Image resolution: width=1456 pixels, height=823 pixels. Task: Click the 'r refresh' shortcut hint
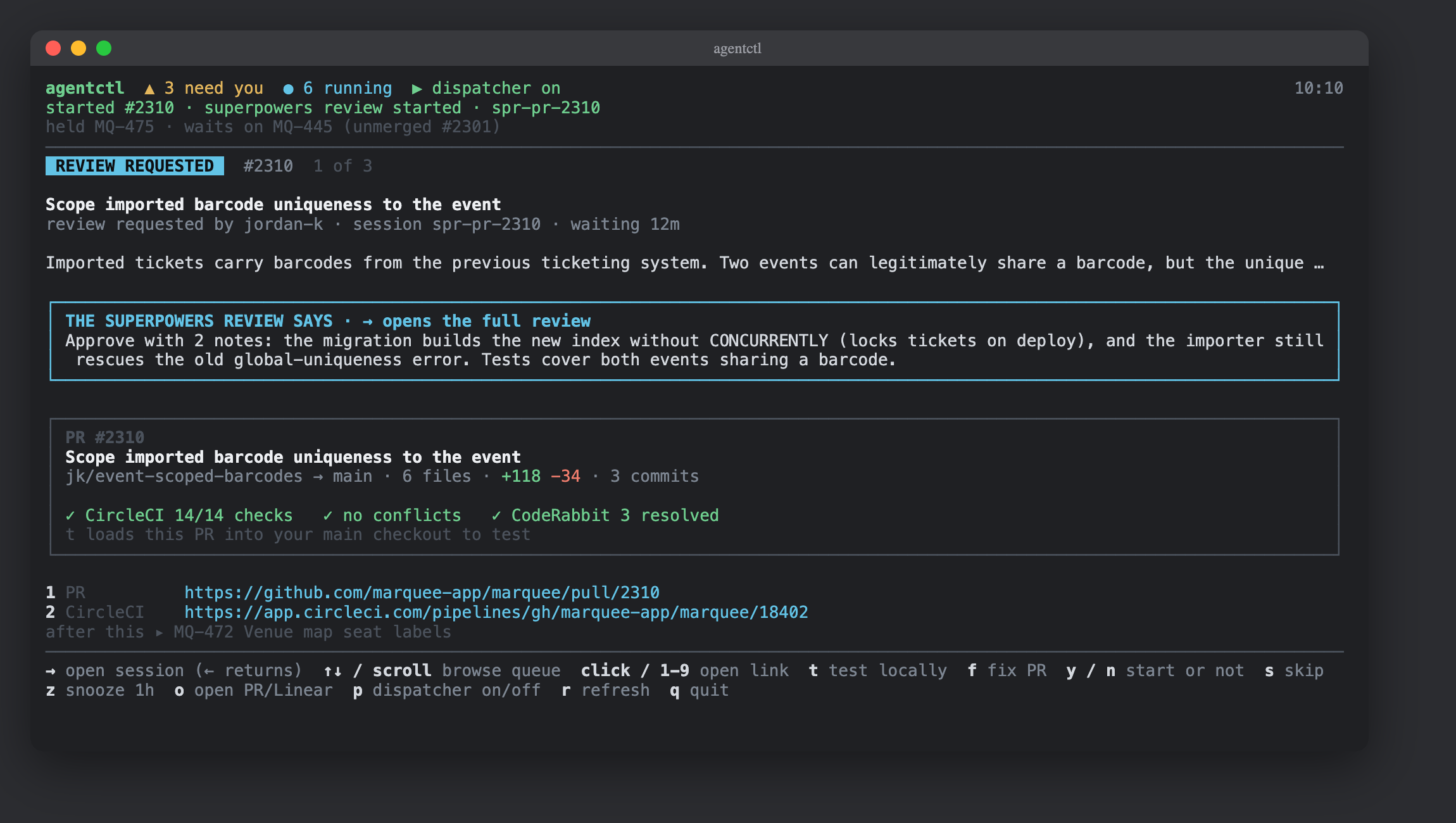[606, 691]
